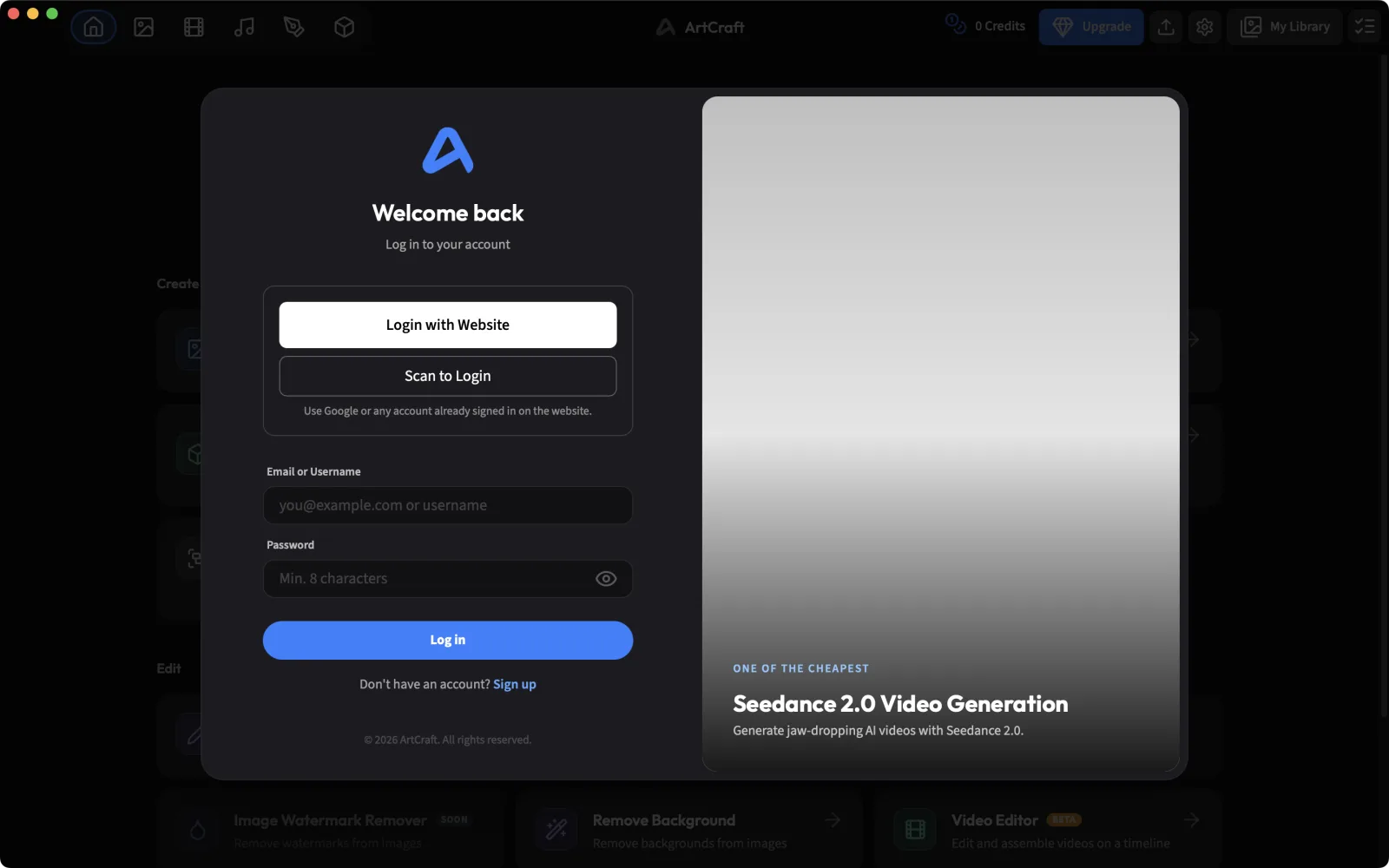Viewport: 1389px width, 868px height.
Task: Click the Upgrade diamond button
Action: tap(1091, 27)
